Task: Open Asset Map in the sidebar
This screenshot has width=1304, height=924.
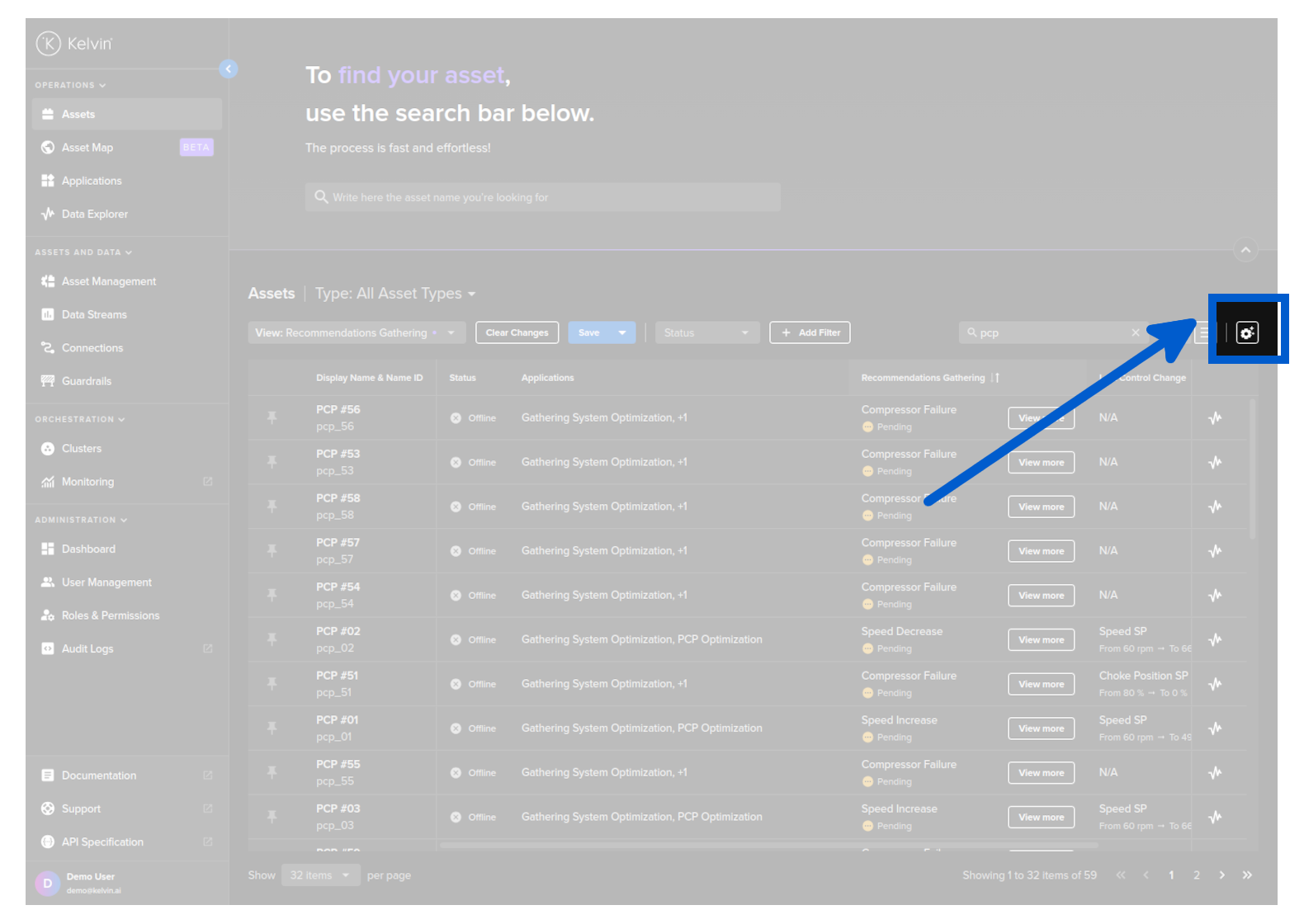Action: 87,148
